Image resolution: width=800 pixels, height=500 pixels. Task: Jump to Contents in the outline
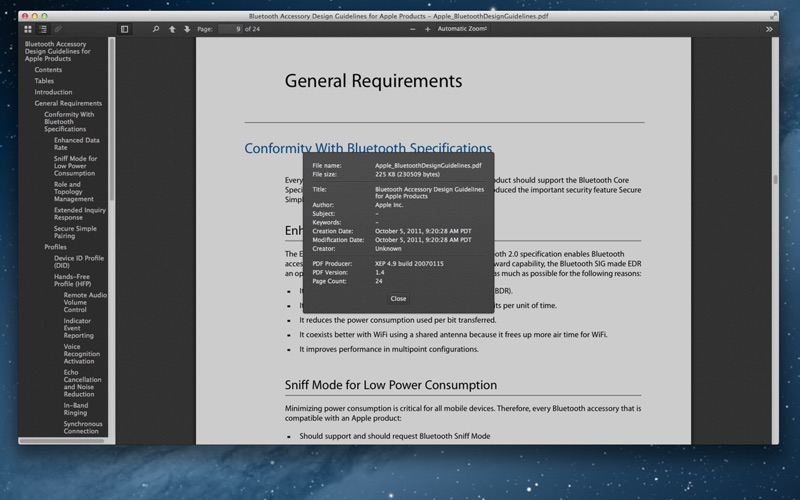pos(48,69)
